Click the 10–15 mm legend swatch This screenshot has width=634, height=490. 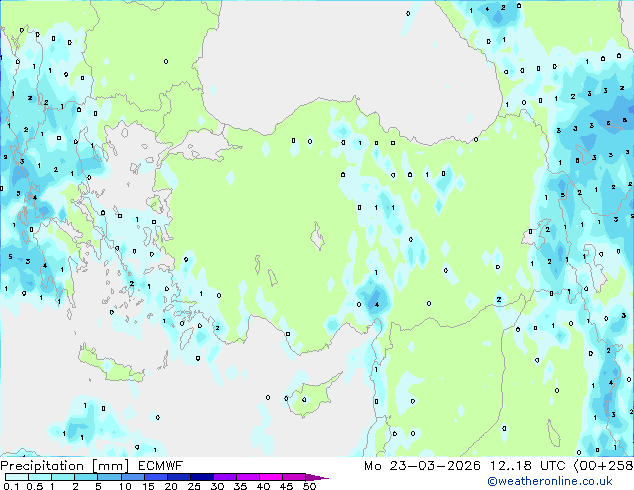132,477
